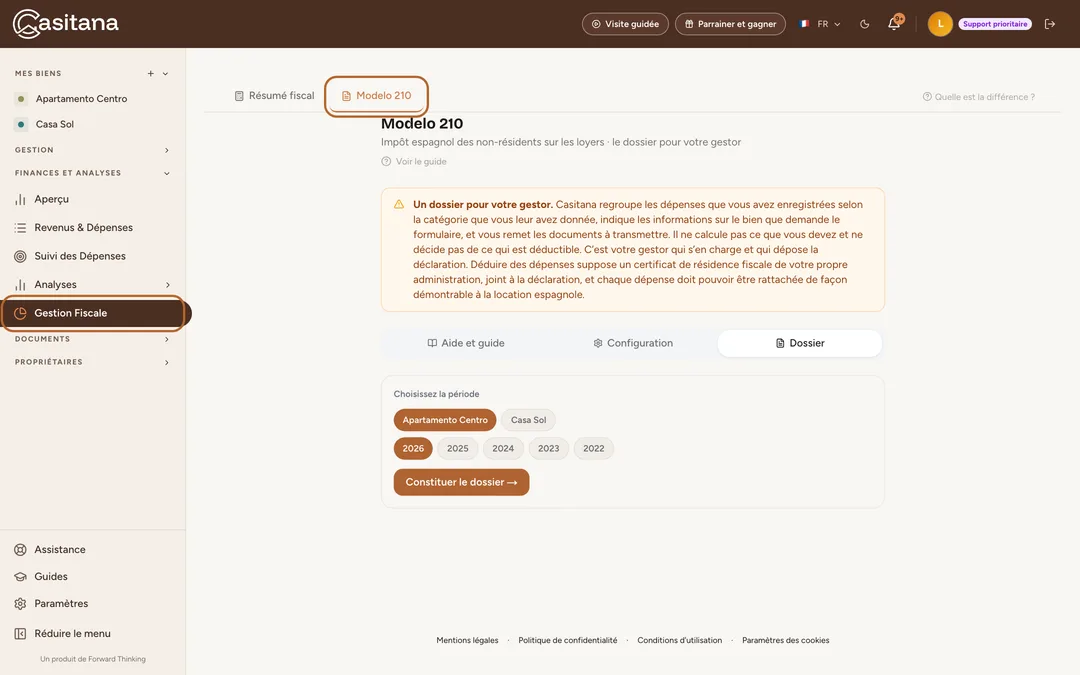Expand the Propriétaires section
The width and height of the screenshot is (1080, 675).
(x=167, y=362)
